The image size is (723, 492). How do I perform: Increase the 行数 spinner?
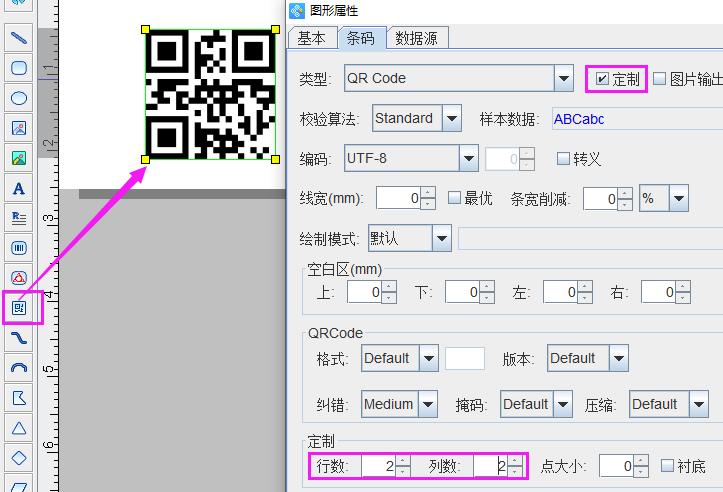point(403,460)
